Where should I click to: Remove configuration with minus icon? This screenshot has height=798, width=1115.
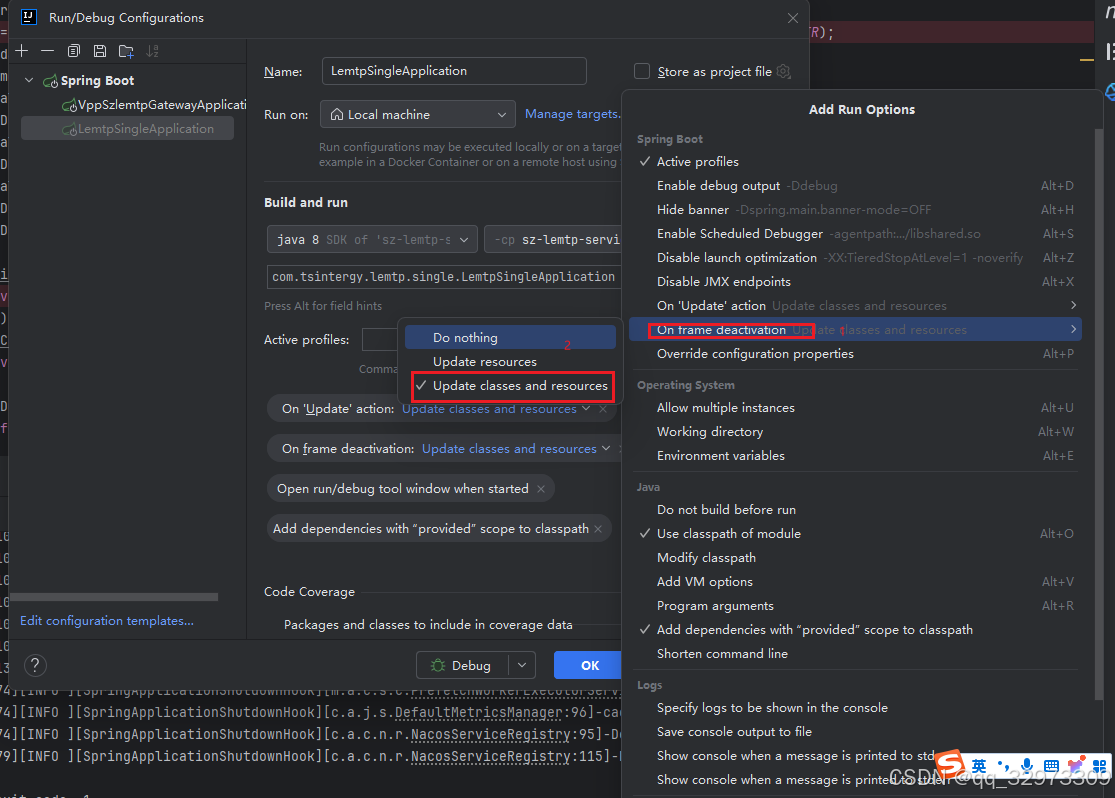tap(48, 50)
